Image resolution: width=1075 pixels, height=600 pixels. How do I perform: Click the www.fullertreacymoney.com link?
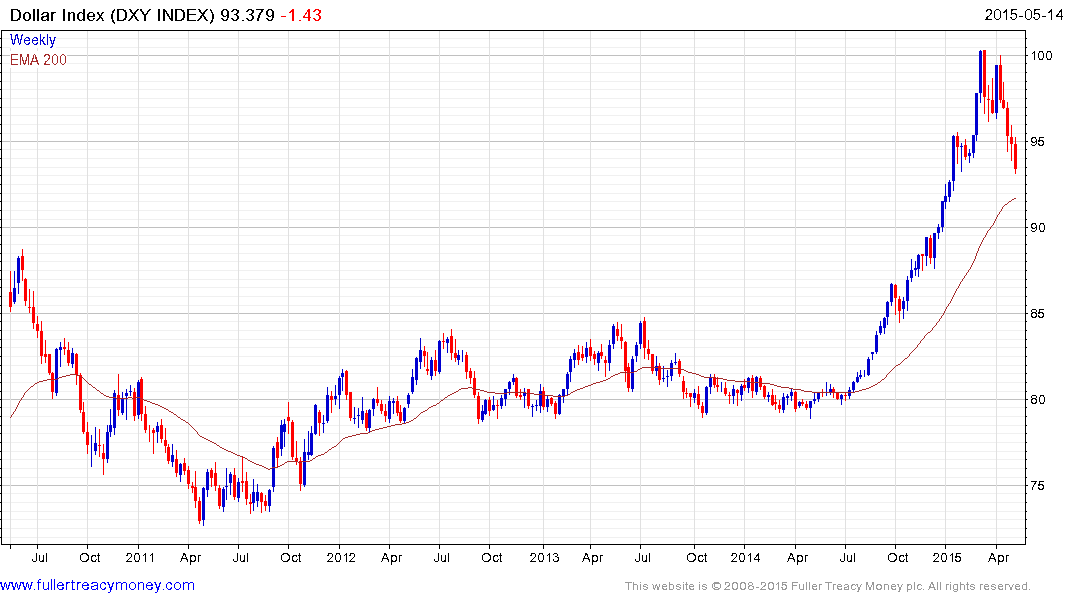[x=97, y=585]
